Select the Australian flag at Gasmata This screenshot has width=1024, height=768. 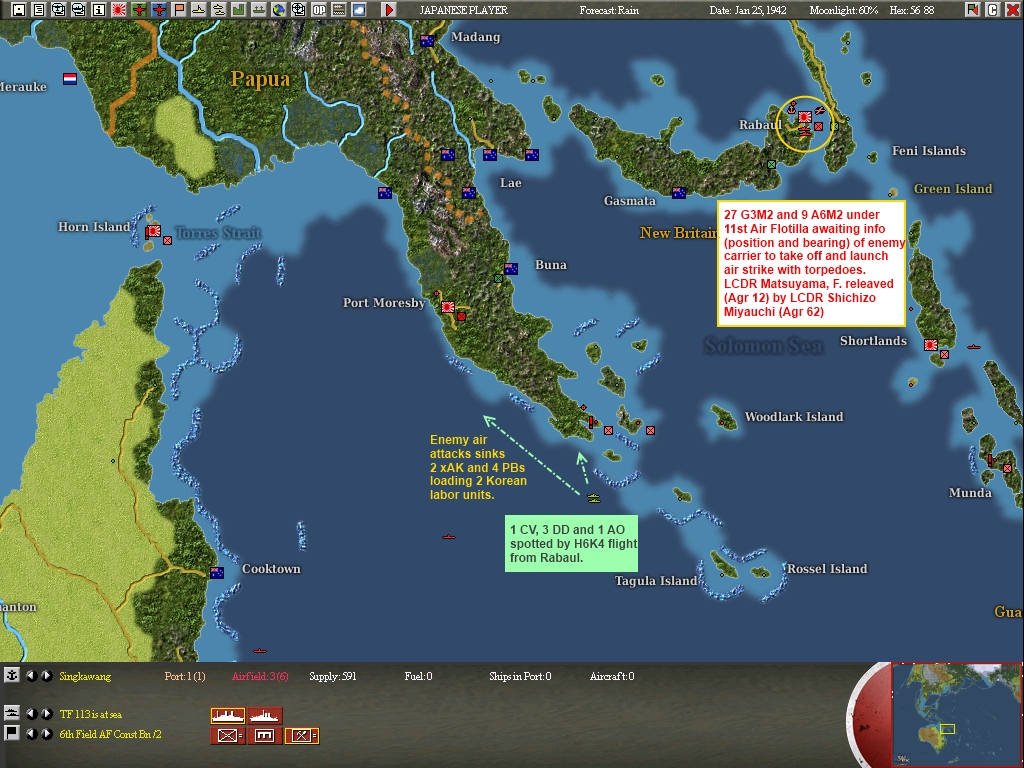tap(679, 193)
